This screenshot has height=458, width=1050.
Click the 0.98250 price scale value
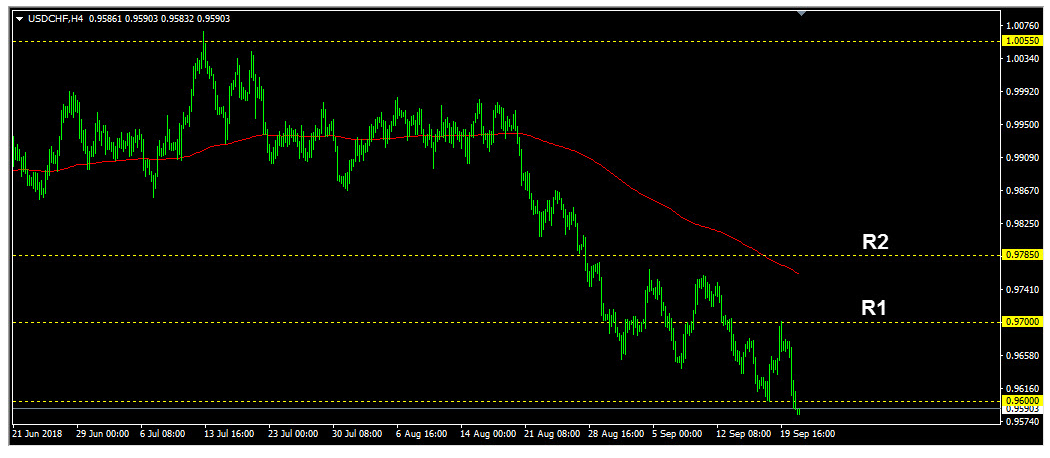tap(1022, 224)
